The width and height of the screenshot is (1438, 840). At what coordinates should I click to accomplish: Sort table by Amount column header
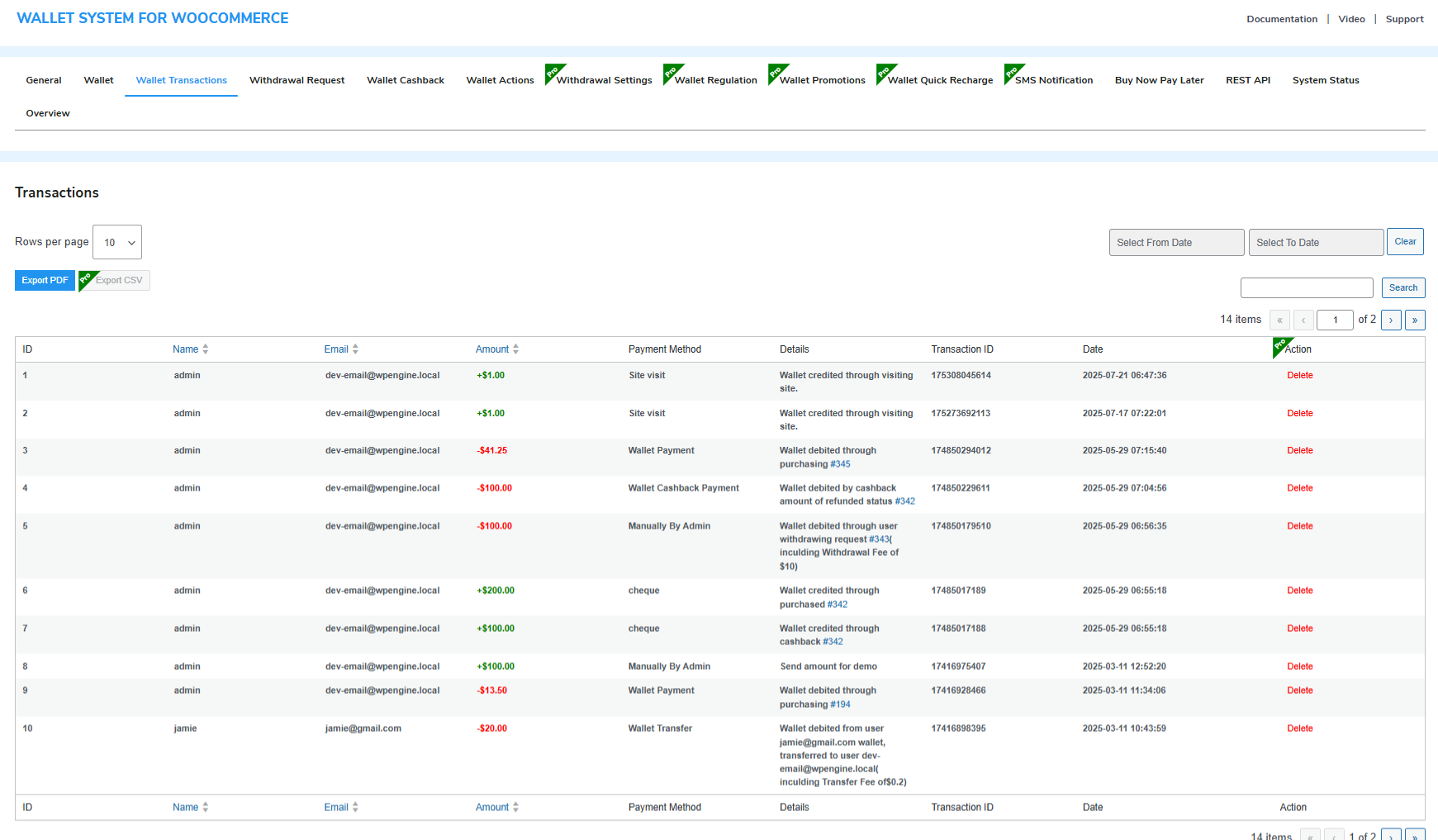coord(492,349)
